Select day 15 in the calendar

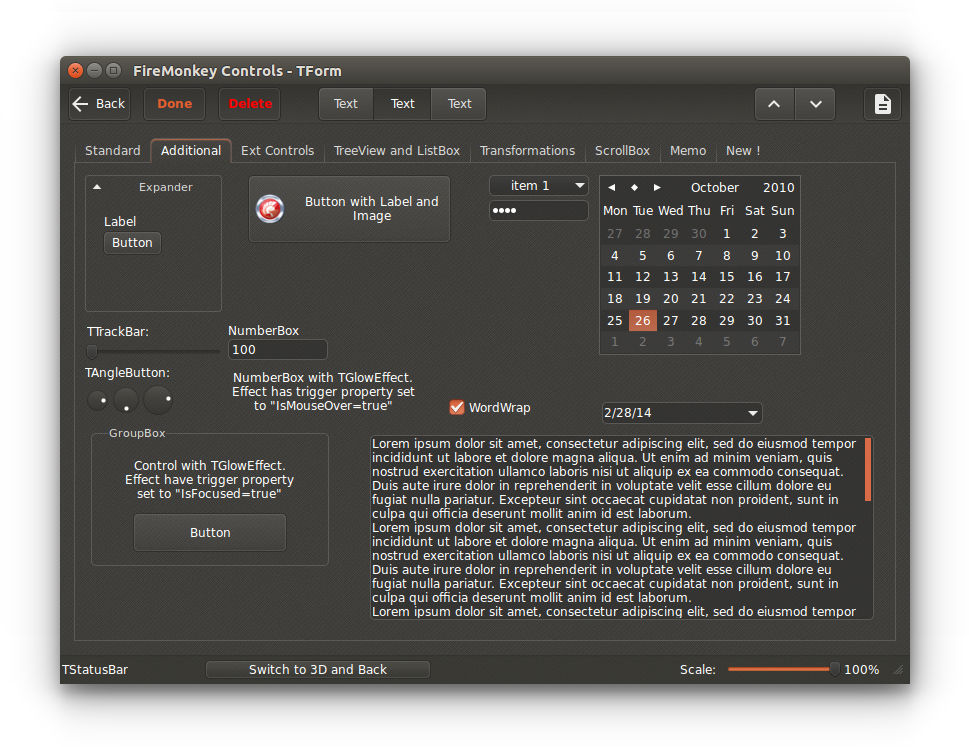727,277
